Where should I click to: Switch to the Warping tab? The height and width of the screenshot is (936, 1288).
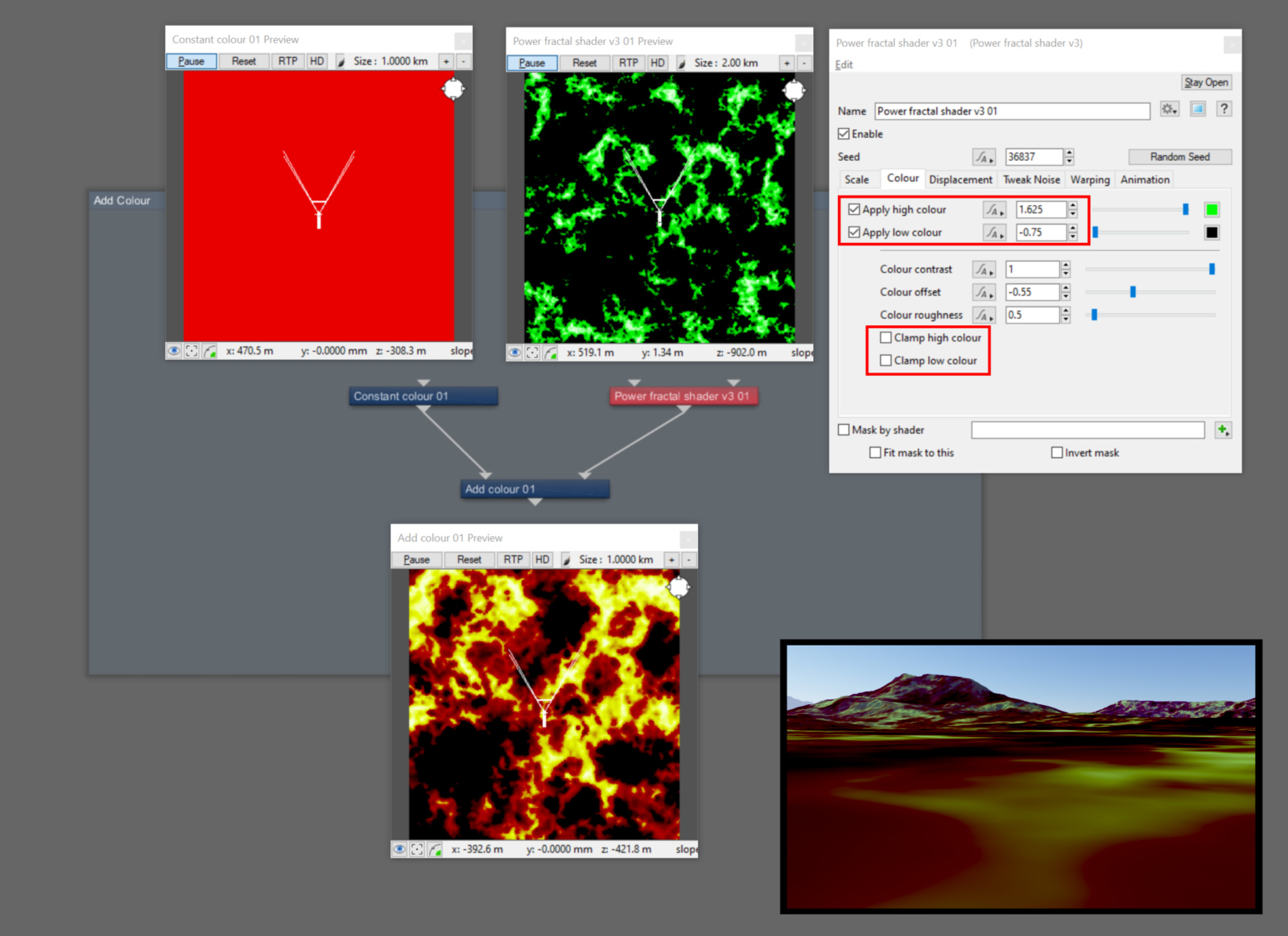(x=1090, y=179)
